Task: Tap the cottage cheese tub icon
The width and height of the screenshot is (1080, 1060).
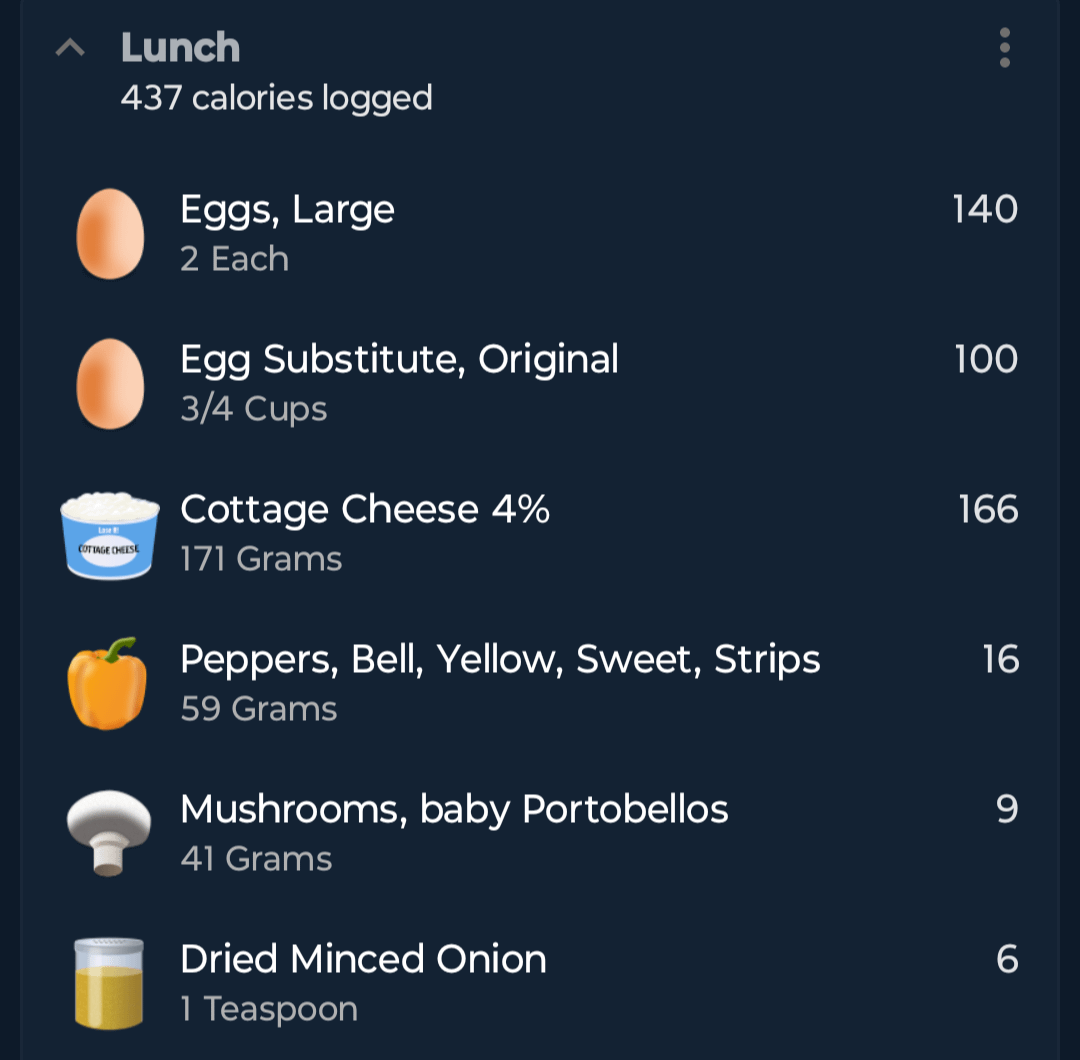Action: click(x=110, y=535)
